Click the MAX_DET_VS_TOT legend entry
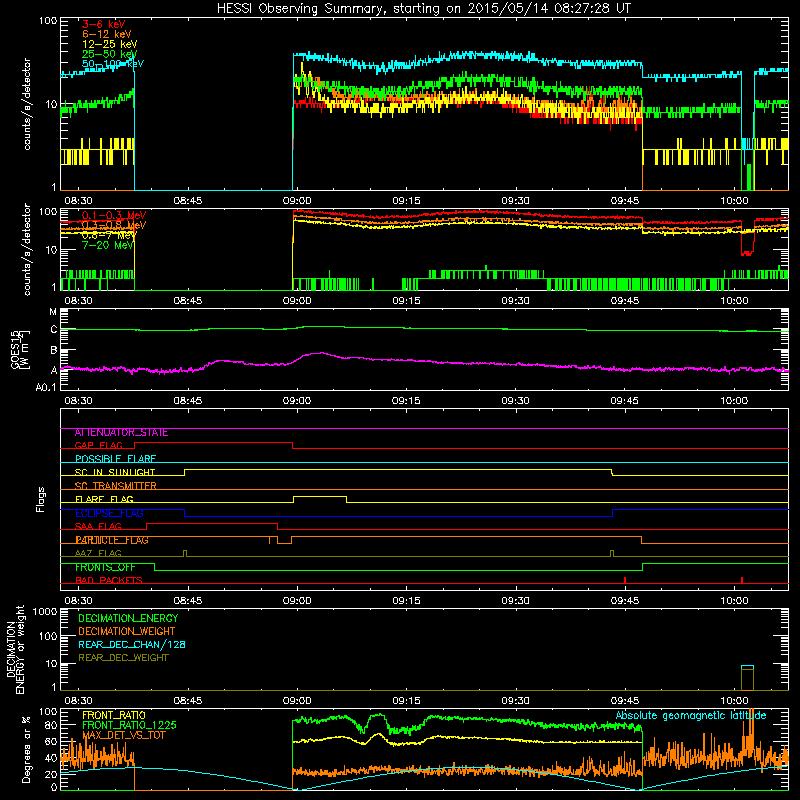 (x=123, y=736)
